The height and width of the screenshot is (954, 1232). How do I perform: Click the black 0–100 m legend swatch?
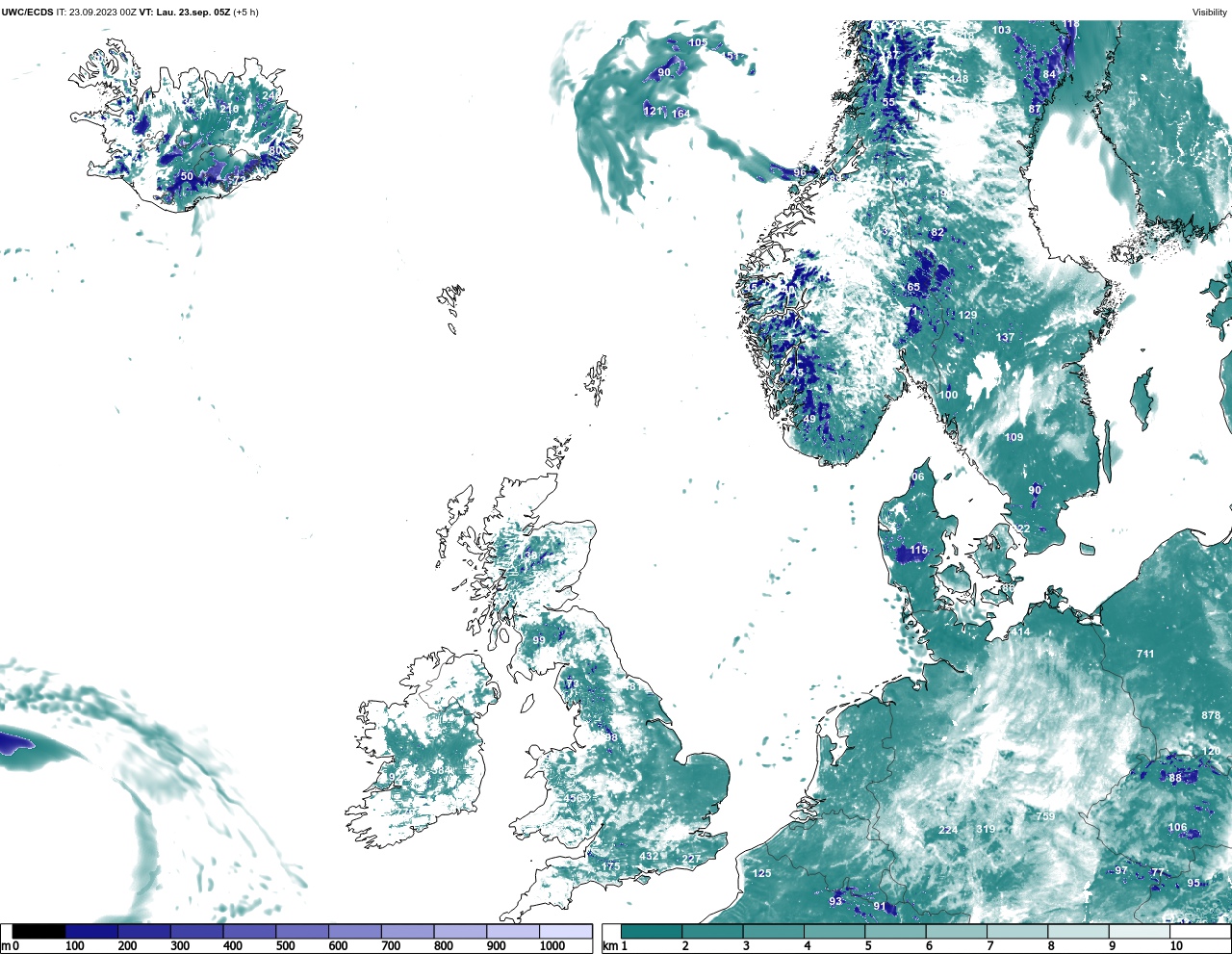[39, 932]
